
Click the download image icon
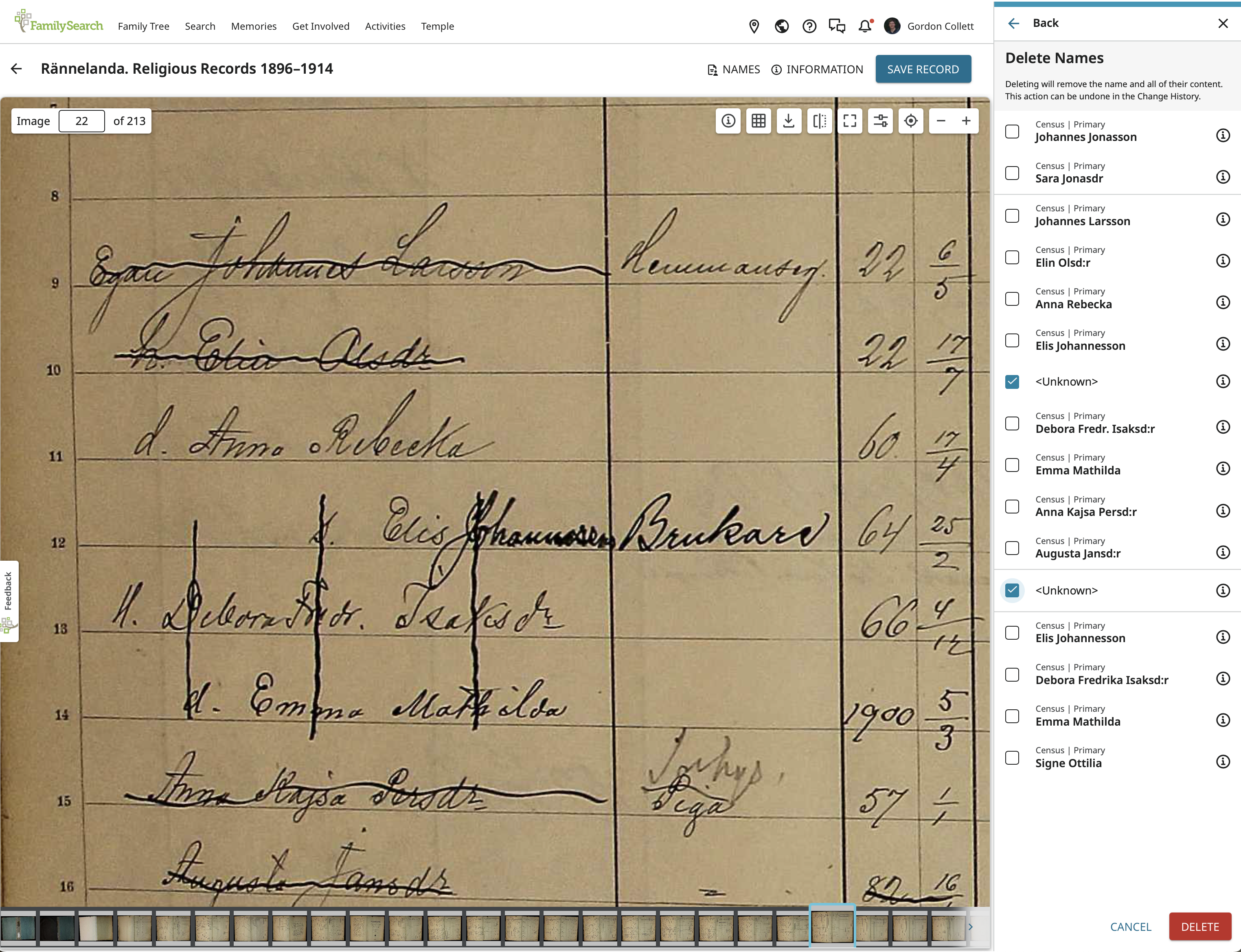point(788,121)
